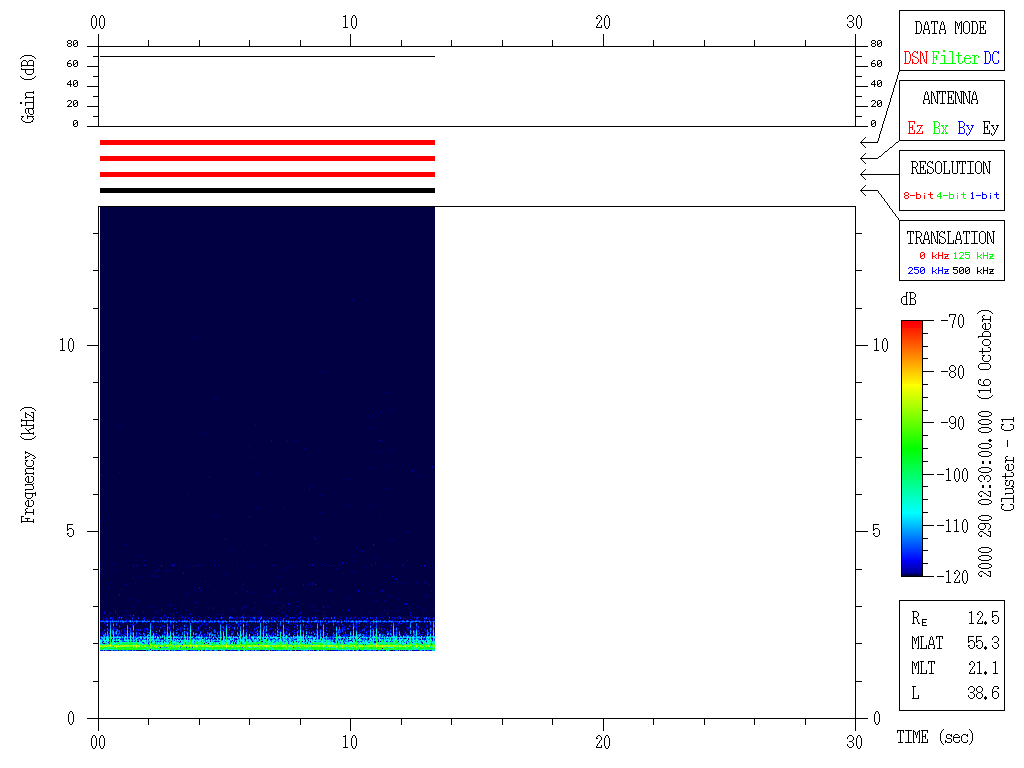
Task: Click the L value 38.6
Action: (x=983, y=692)
